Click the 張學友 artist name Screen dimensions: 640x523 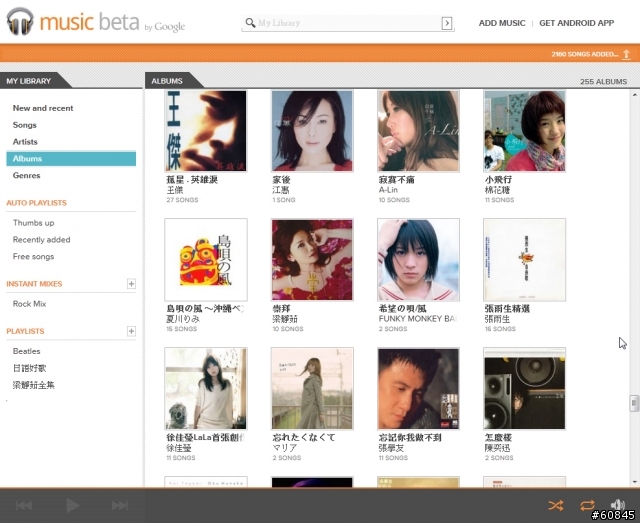(391, 448)
